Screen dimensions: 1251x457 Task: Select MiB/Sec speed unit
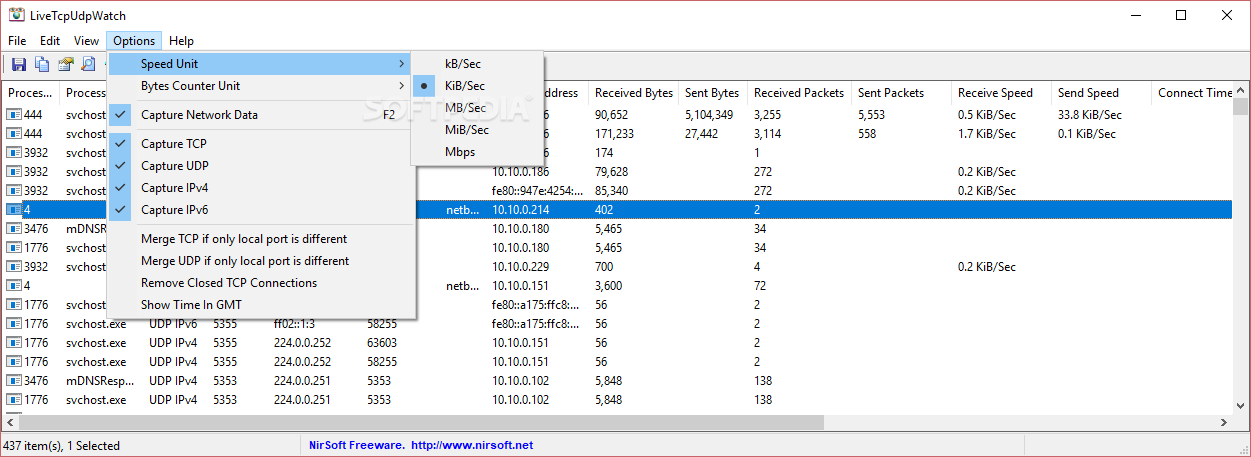(479, 130)
